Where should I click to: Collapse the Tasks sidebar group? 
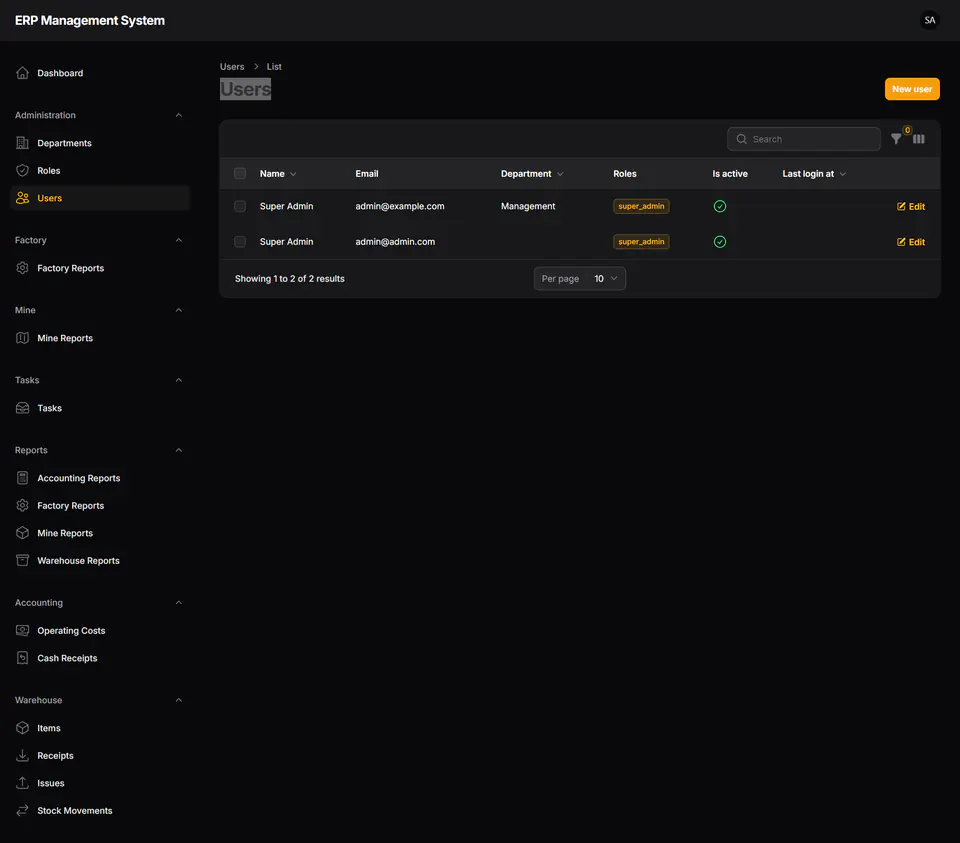[179, 380]
